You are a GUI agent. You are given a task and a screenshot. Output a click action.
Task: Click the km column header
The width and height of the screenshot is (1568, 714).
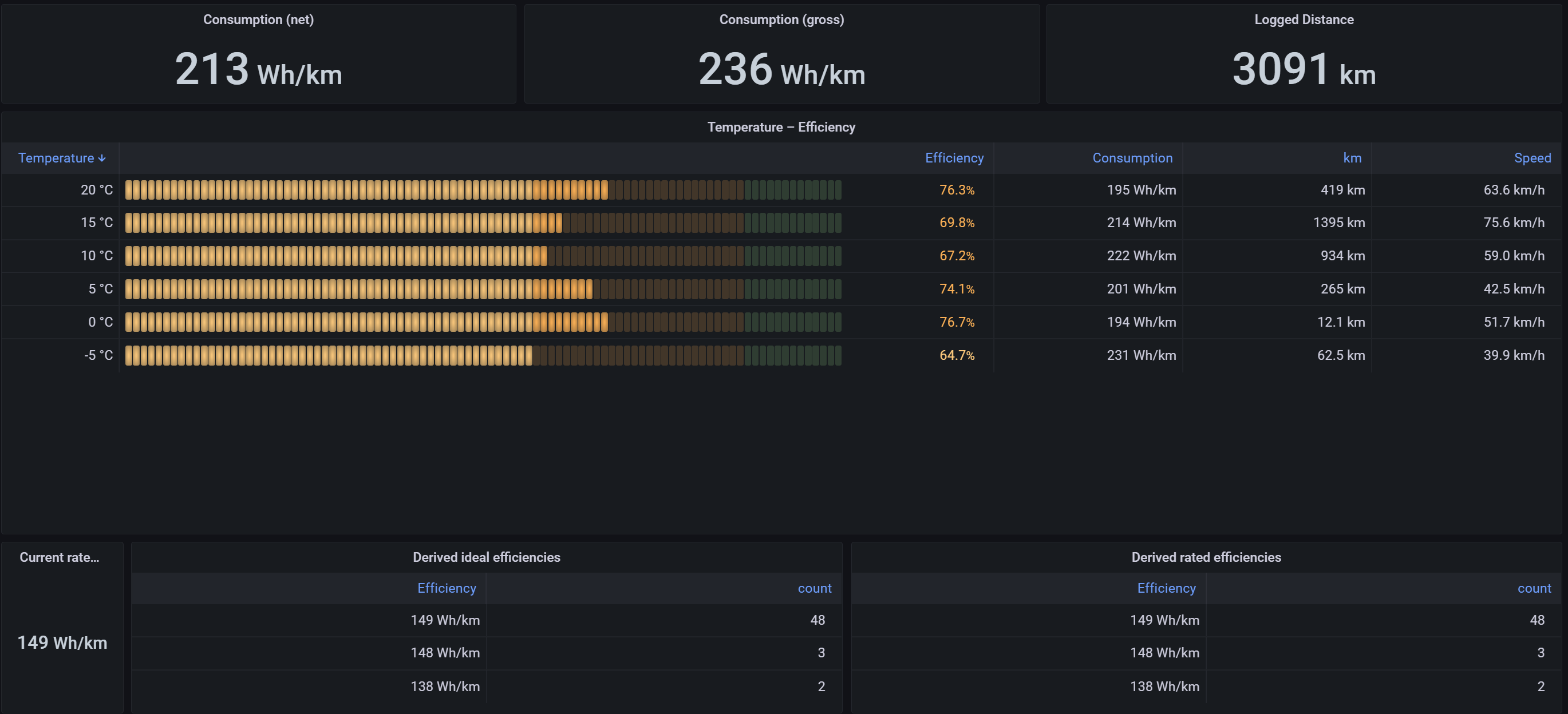coord(1351,158)
